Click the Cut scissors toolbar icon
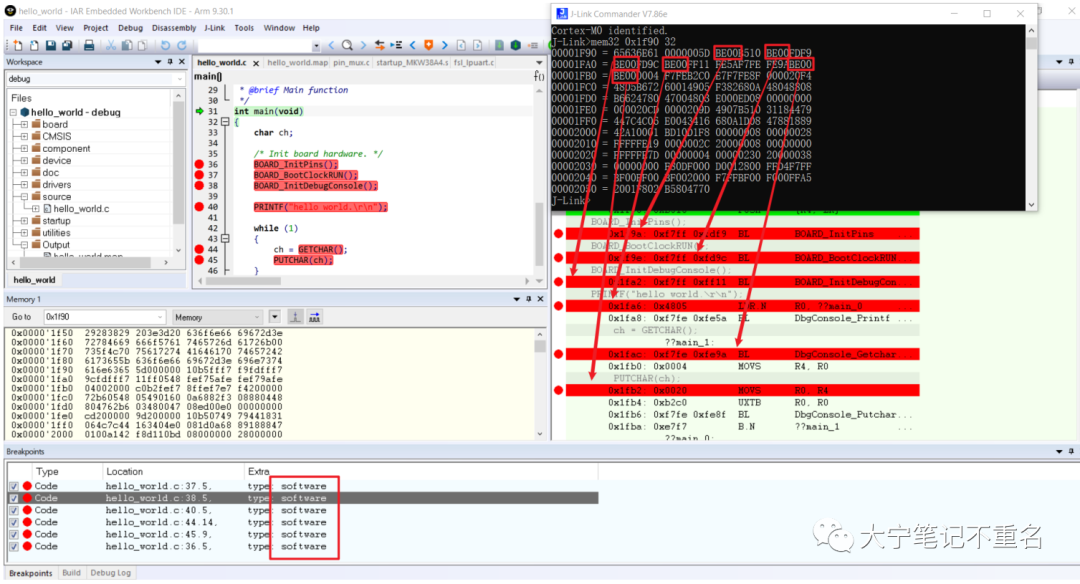This screenshot has height=584, width=1080. (113, 45)
